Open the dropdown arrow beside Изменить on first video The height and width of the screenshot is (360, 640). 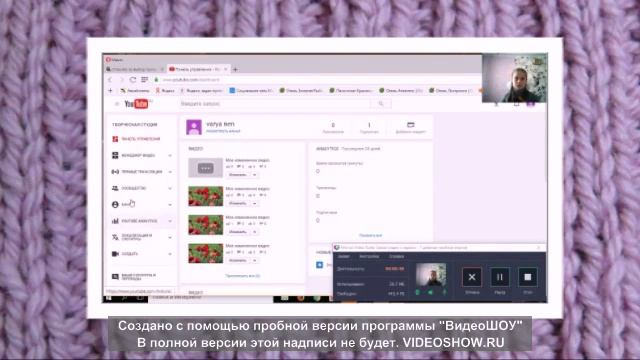click(x=254, y=175)
